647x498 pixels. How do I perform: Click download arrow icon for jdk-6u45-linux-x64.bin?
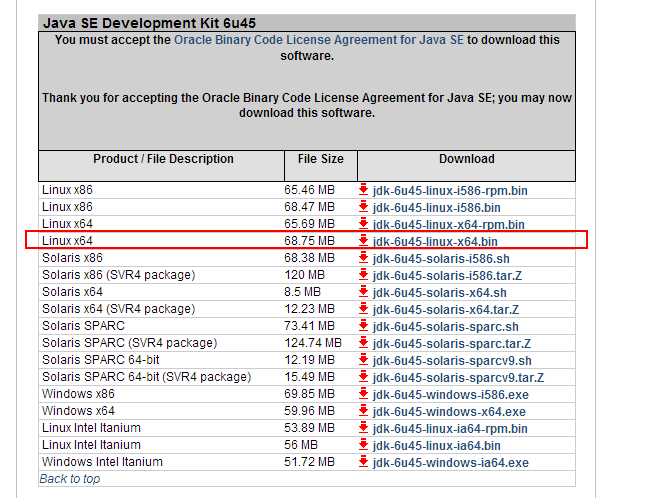tap(363, 241)
